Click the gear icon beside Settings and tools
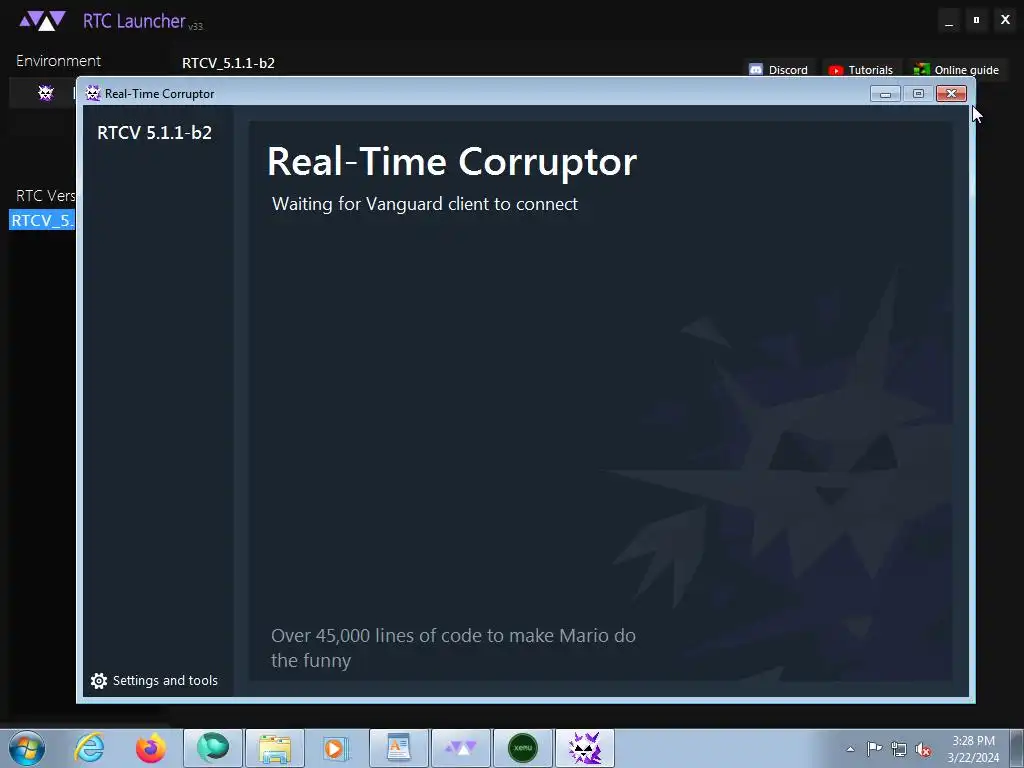The height and width of the screenshot is (768, 1024). 99,680
